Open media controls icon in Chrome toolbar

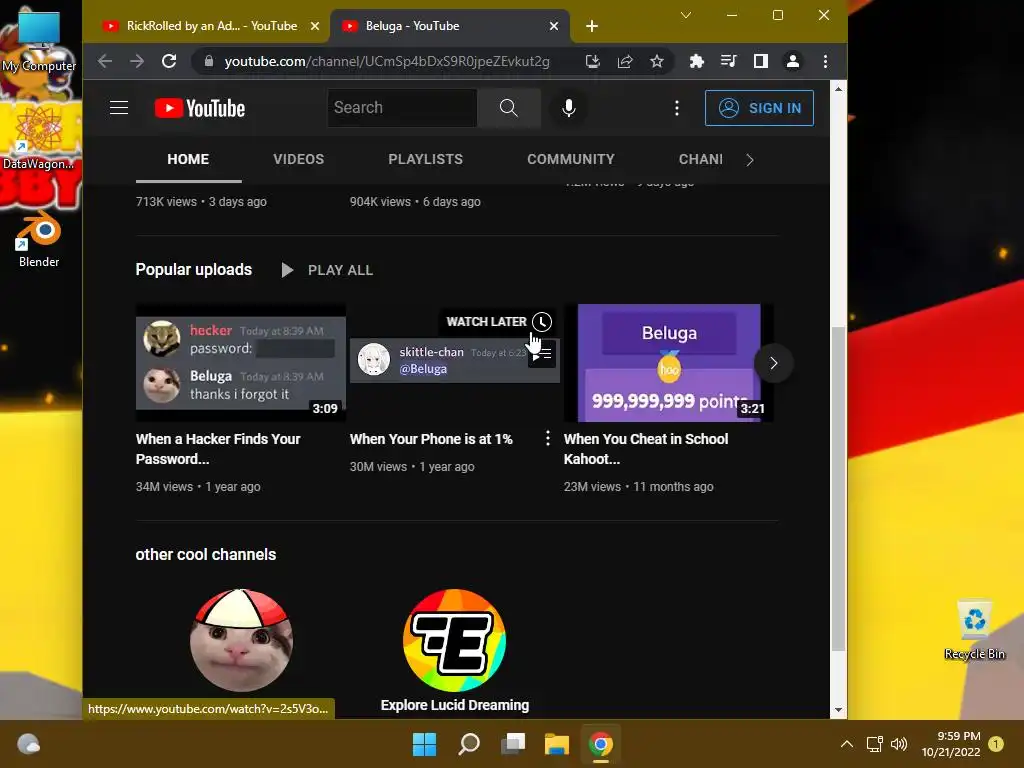click(x=728, y=61)
